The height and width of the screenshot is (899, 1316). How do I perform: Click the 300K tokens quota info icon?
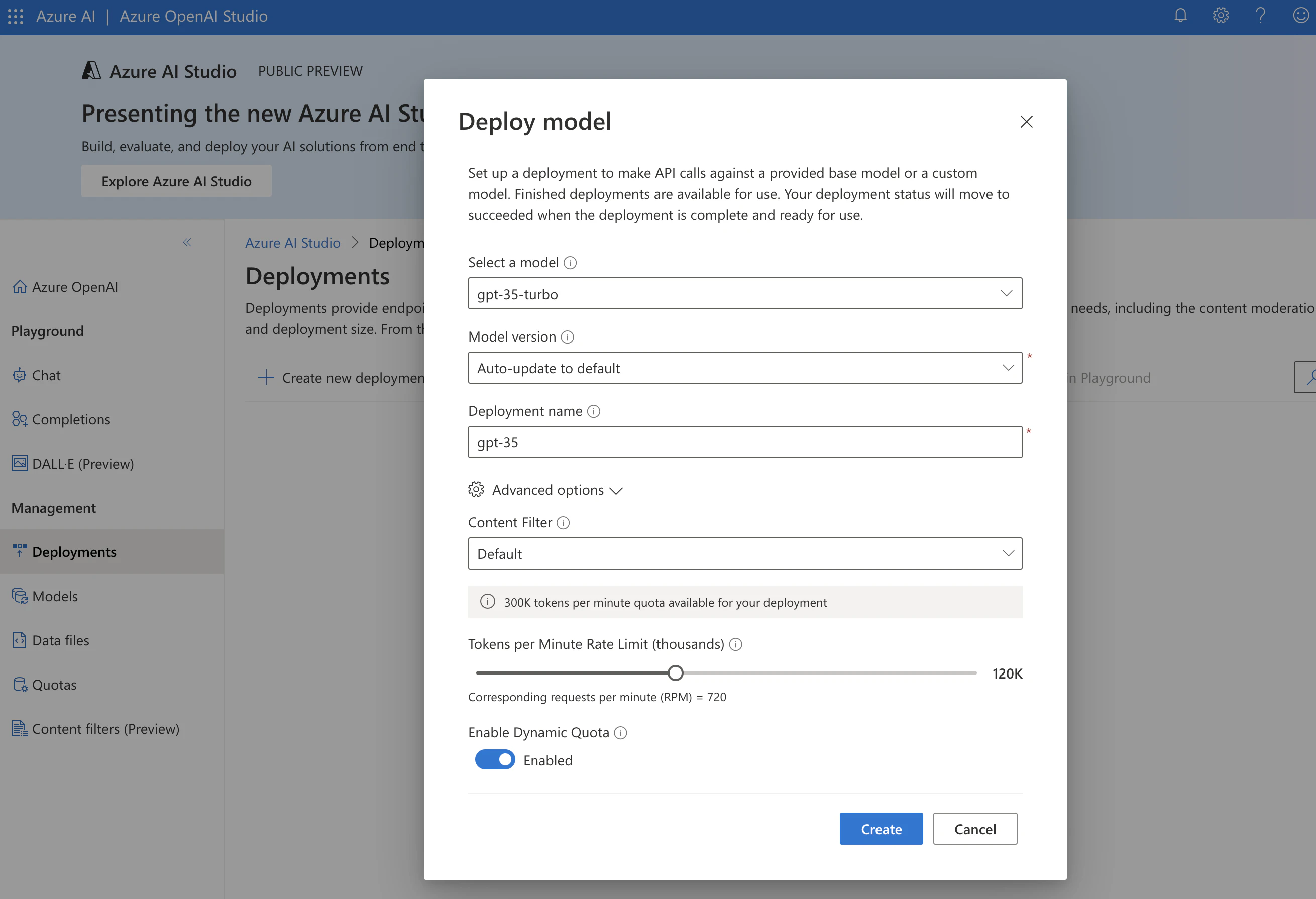pyautogui.click(x=487, y=602)
